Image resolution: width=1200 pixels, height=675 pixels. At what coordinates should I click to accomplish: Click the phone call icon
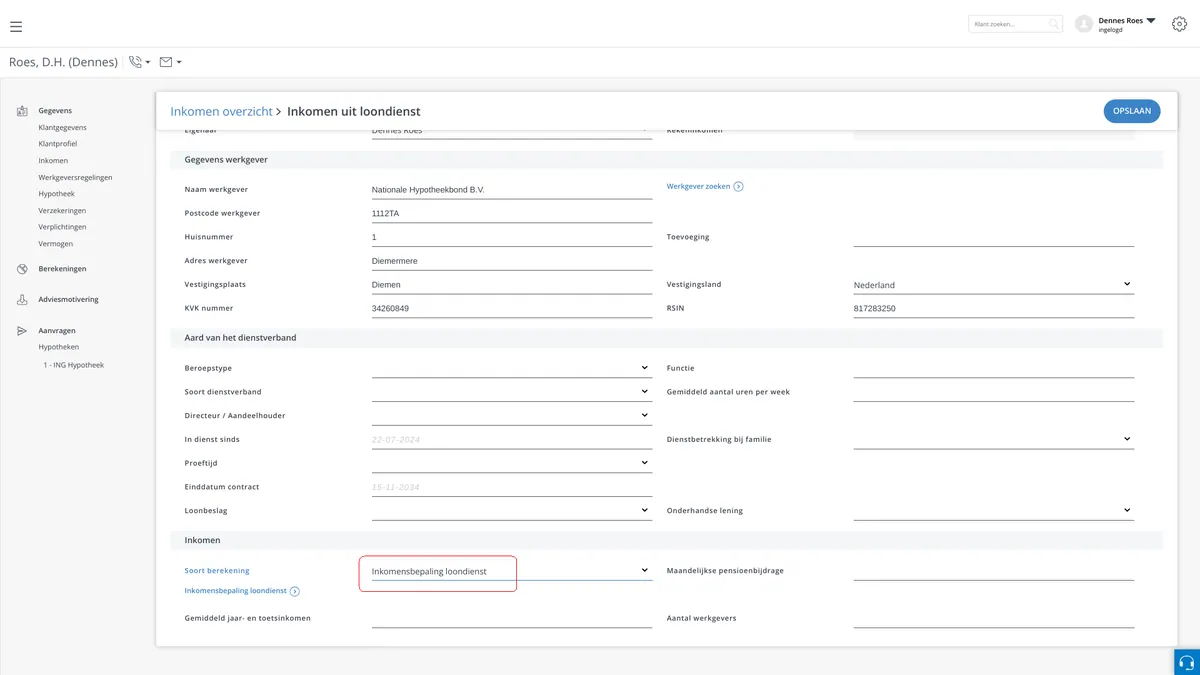[x=136, y=62]
